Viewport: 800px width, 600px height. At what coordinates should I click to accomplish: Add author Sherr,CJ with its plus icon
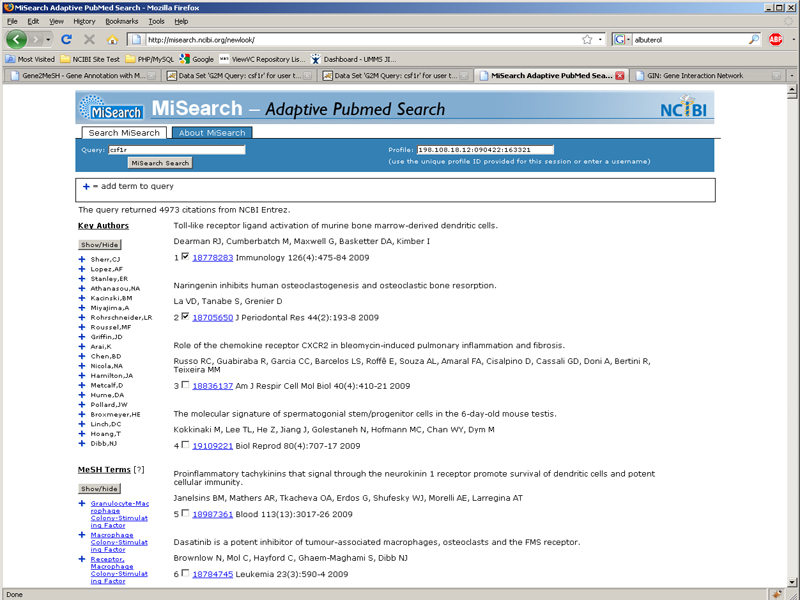pos(82,259)
